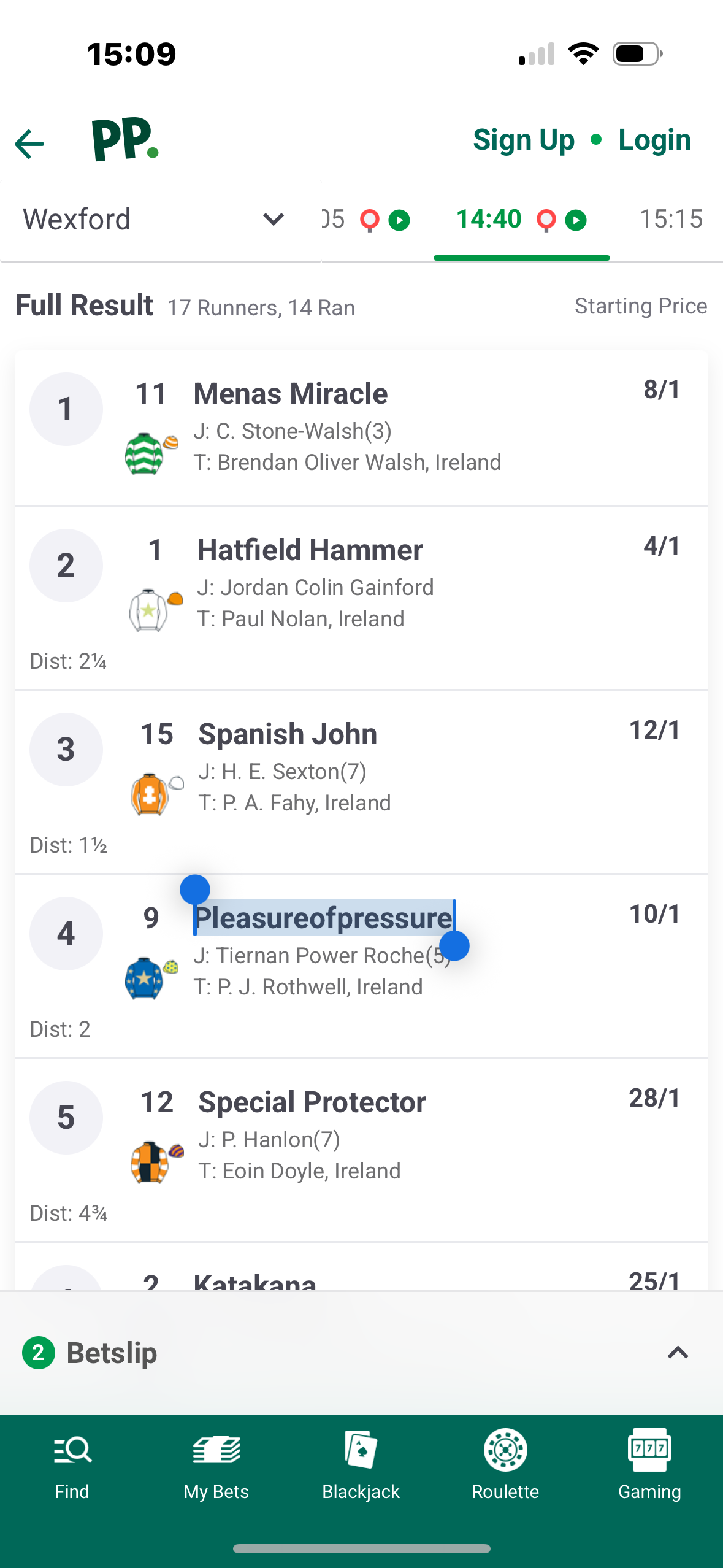Tap the back arrow icon
The width and height of the screenshot is (723, 1568).
[29, 144]
